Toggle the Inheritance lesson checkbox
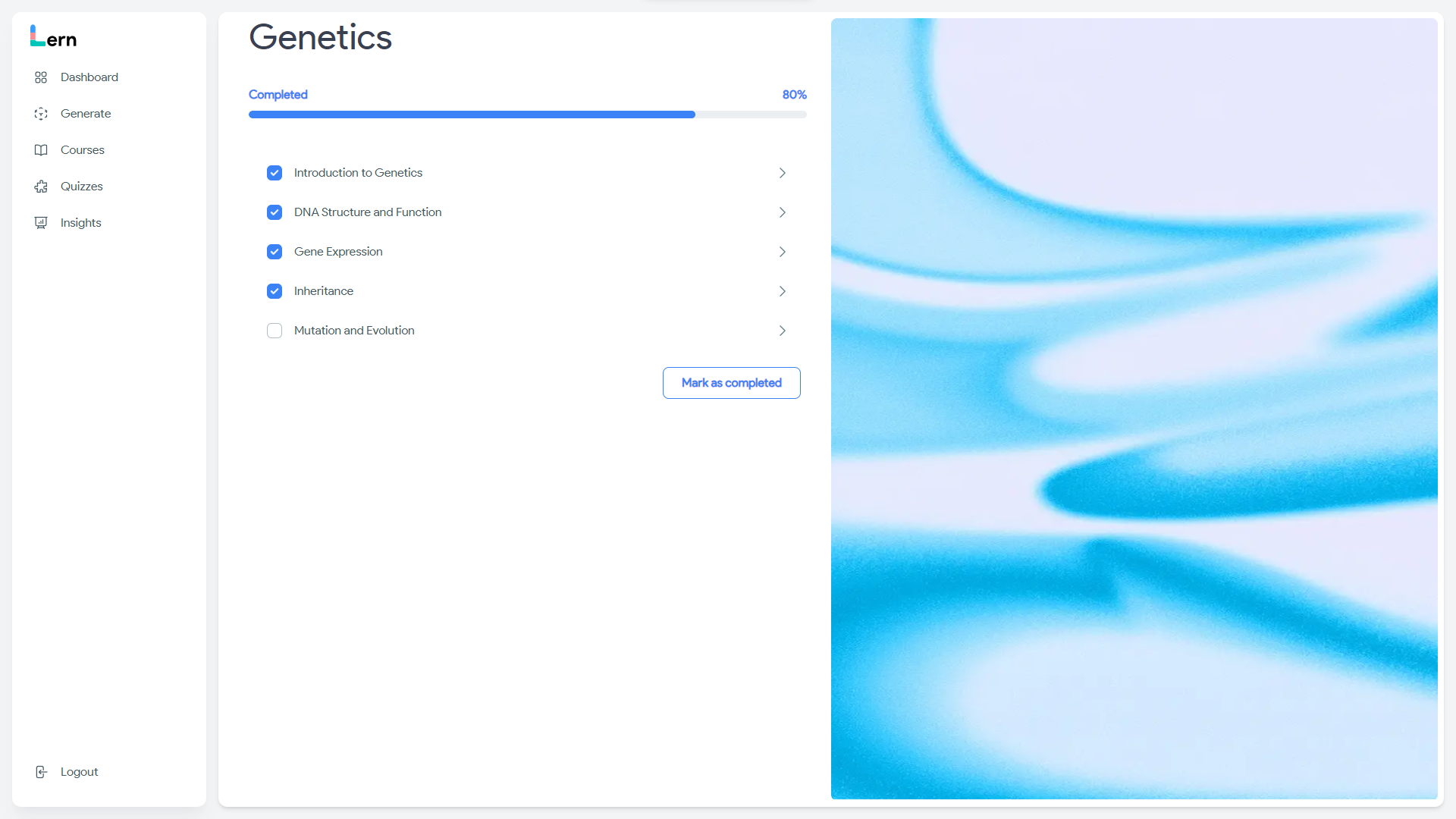 pyautogui.click(x=275, y=291)
